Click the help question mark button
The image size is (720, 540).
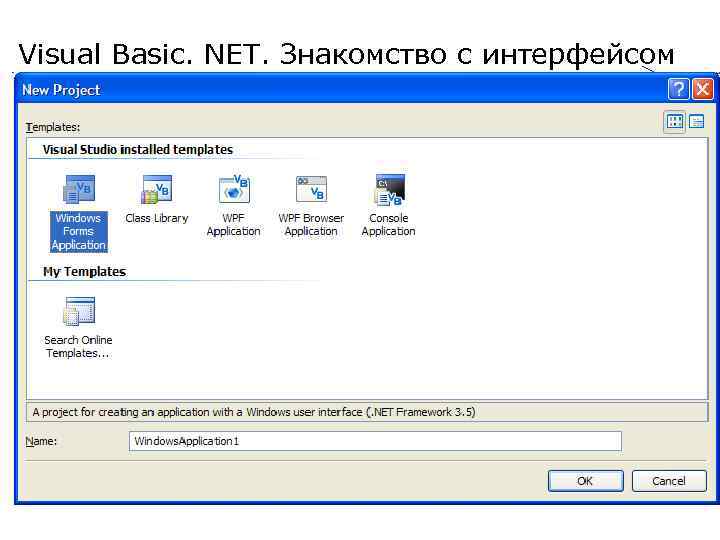679,89
